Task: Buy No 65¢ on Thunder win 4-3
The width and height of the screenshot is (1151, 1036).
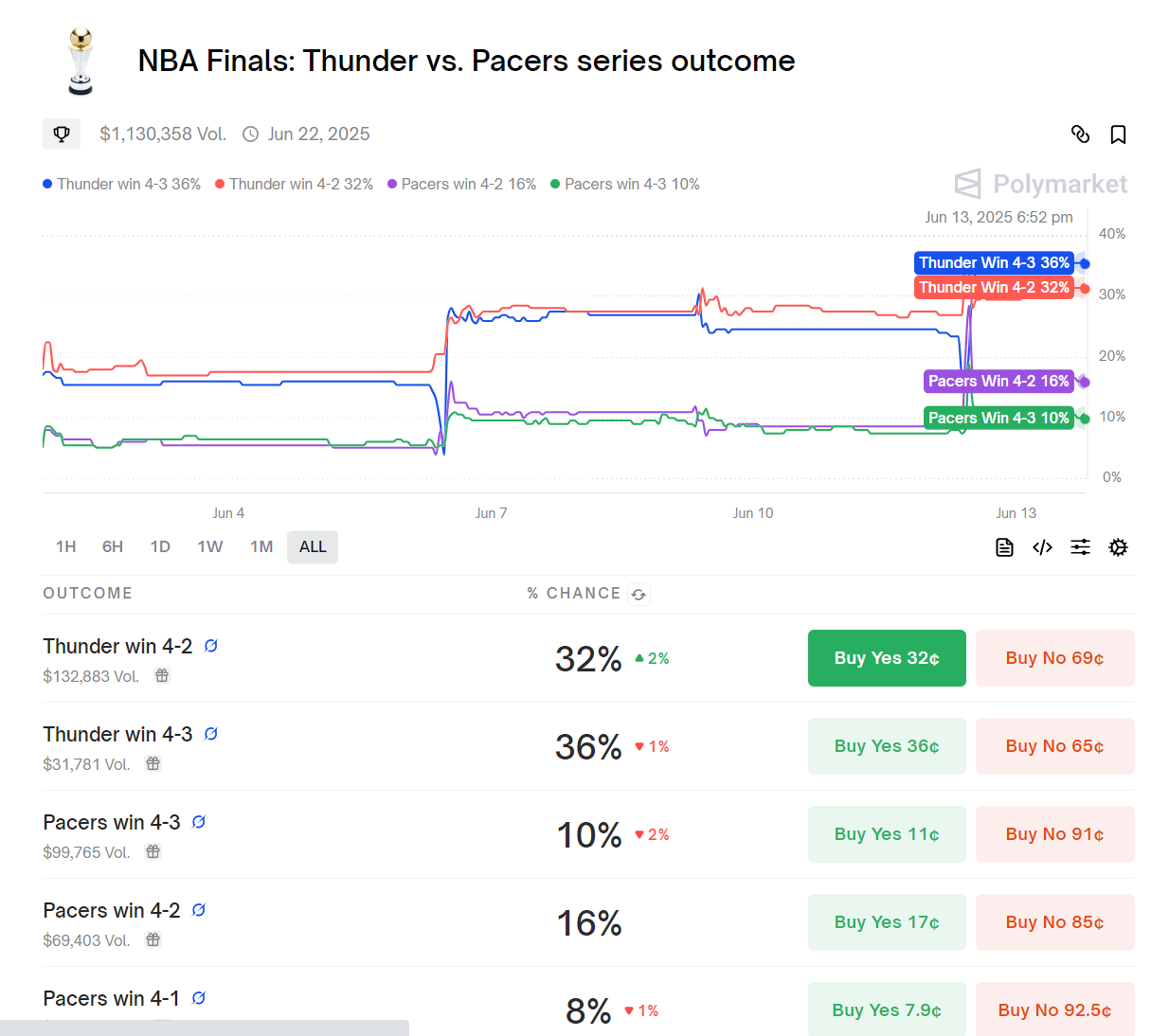Action: pyautogui.click(x=1054, y=746)
